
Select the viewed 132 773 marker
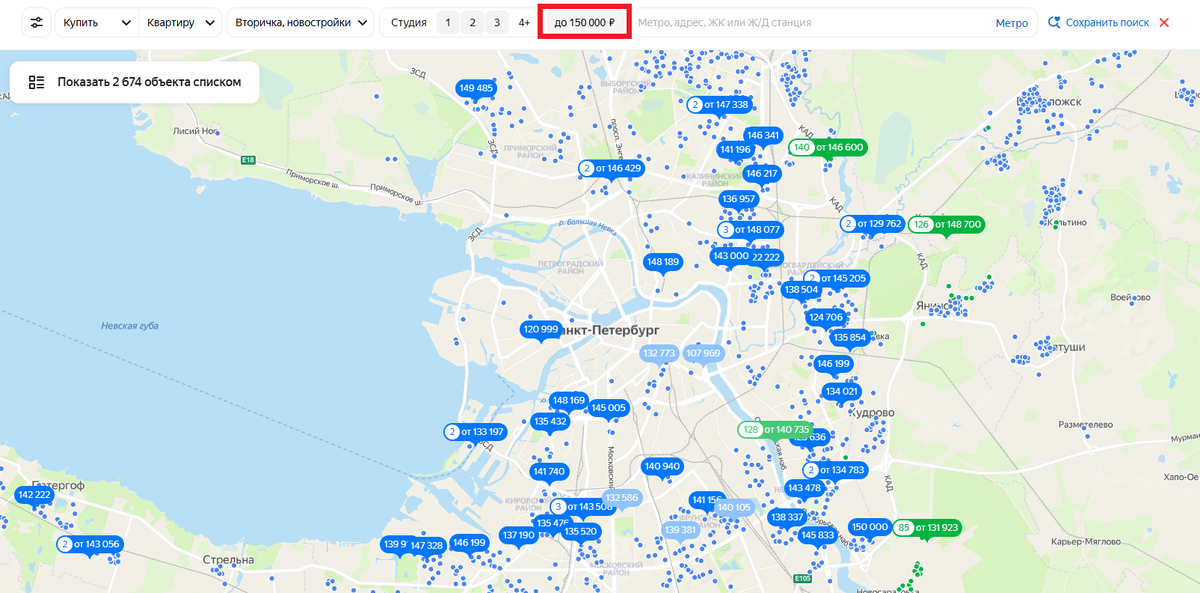click(x=659, y=353)
